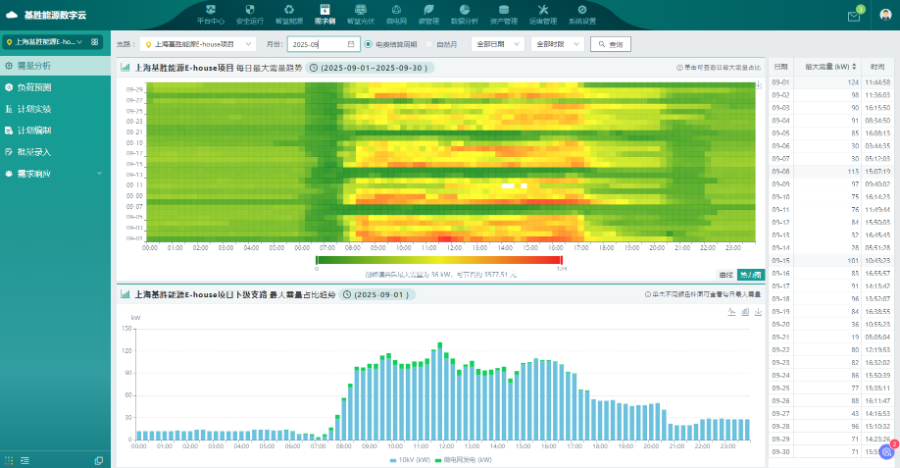Open the 平台中心 platform center module
Viewport: 900px width, 468px height.
coord(210,14)
